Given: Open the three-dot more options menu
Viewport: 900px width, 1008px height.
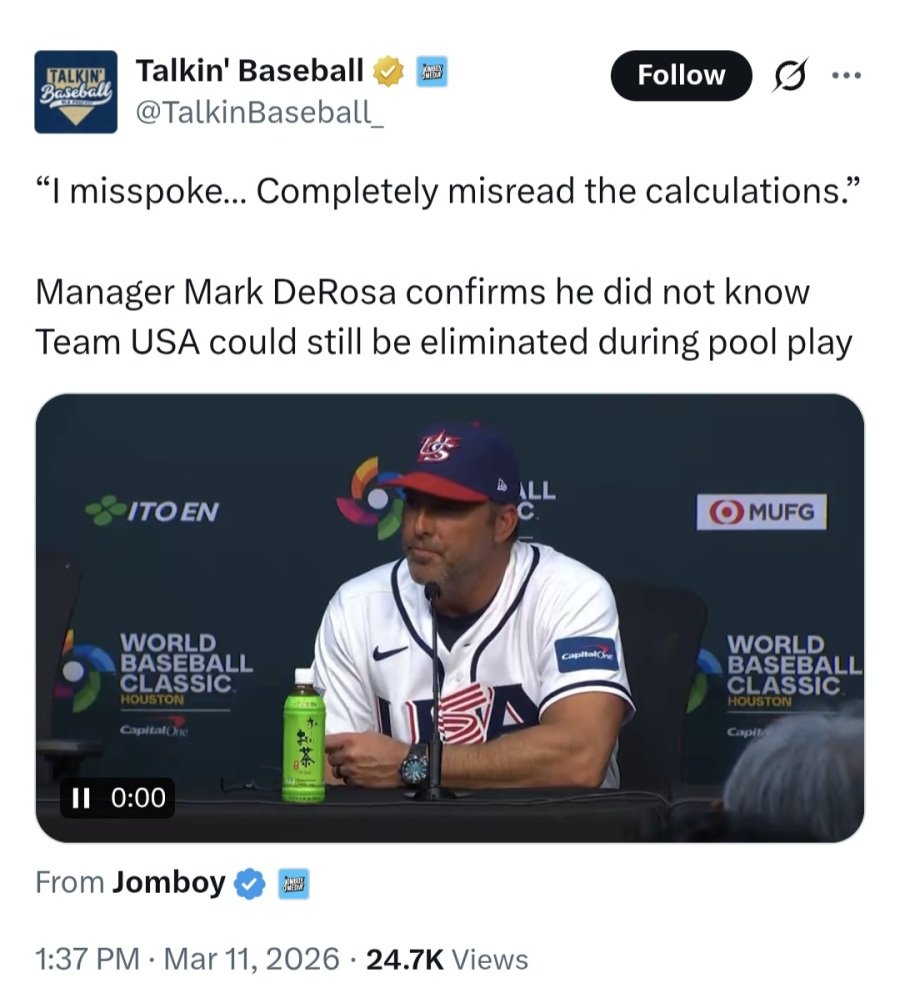Looking at the screenshot, I should 846,76.
